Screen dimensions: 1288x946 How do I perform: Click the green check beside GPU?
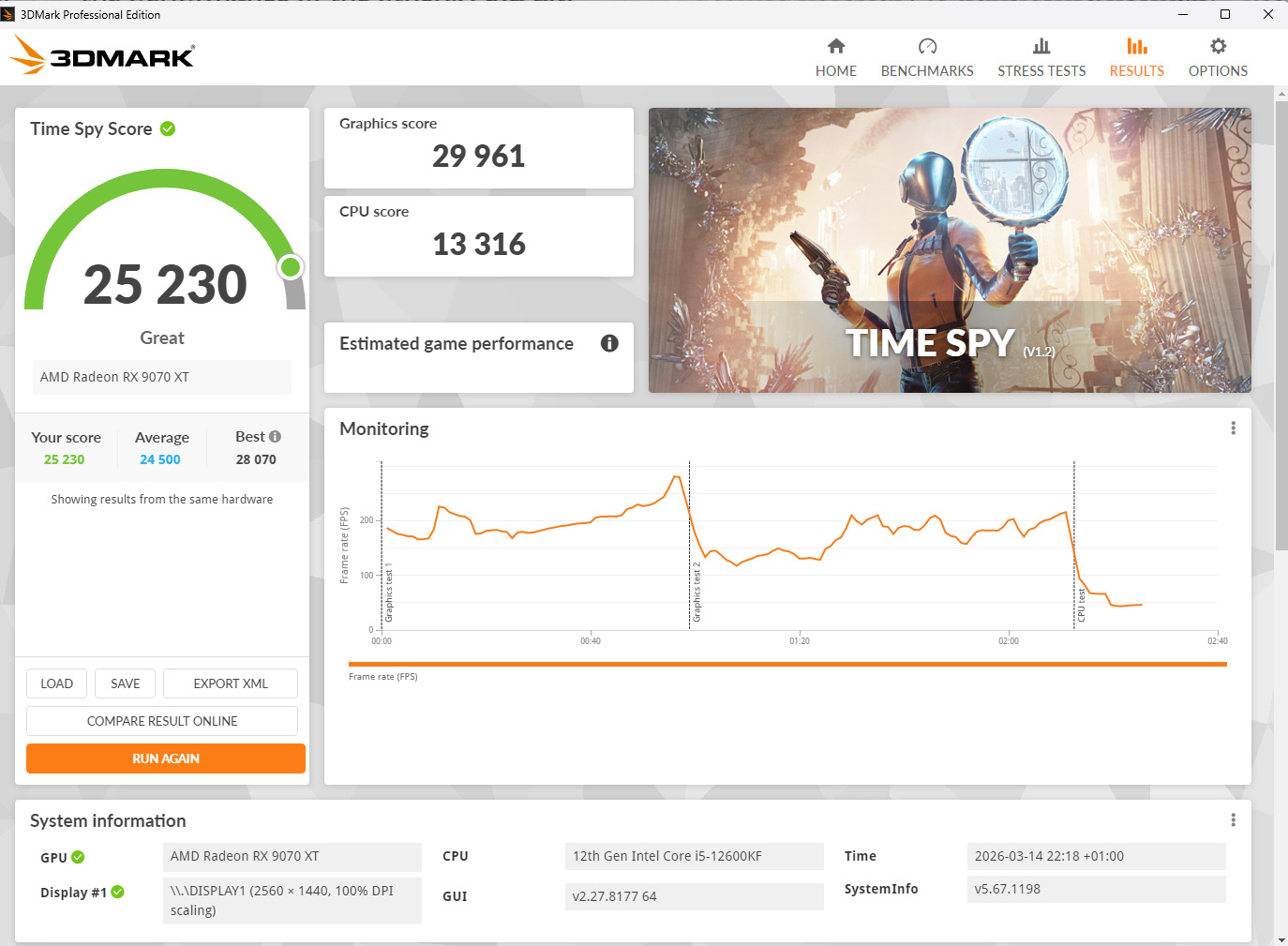pos(78,857)
